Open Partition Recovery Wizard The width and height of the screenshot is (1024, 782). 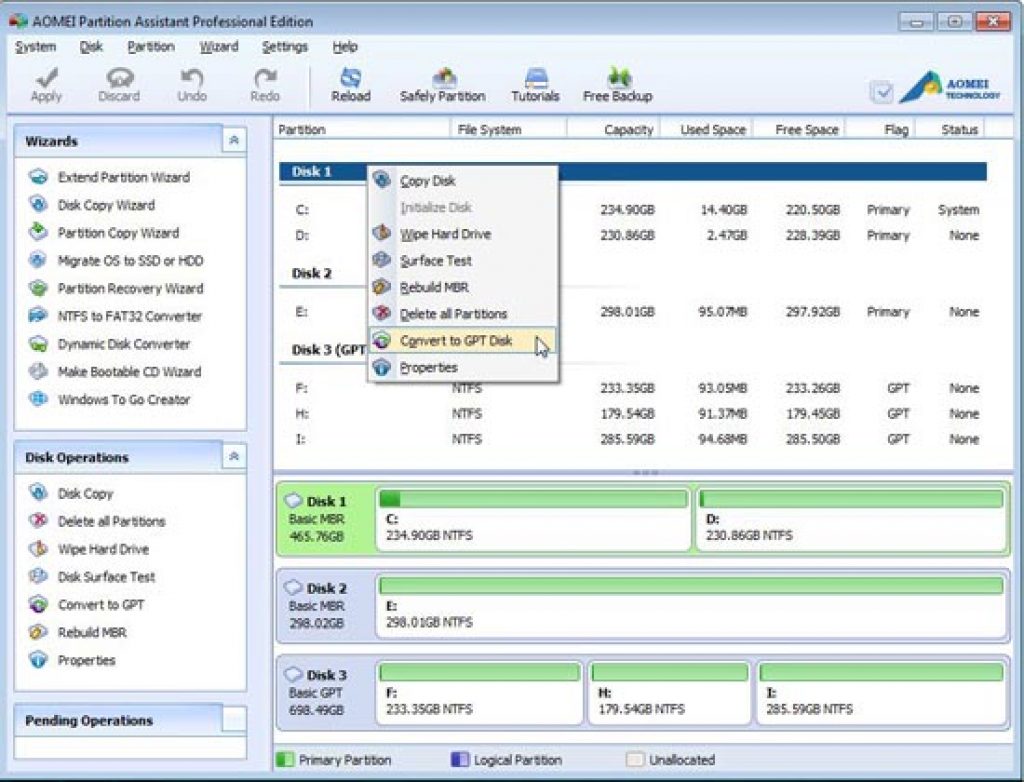pyautogui.click(x=116, y=288)
